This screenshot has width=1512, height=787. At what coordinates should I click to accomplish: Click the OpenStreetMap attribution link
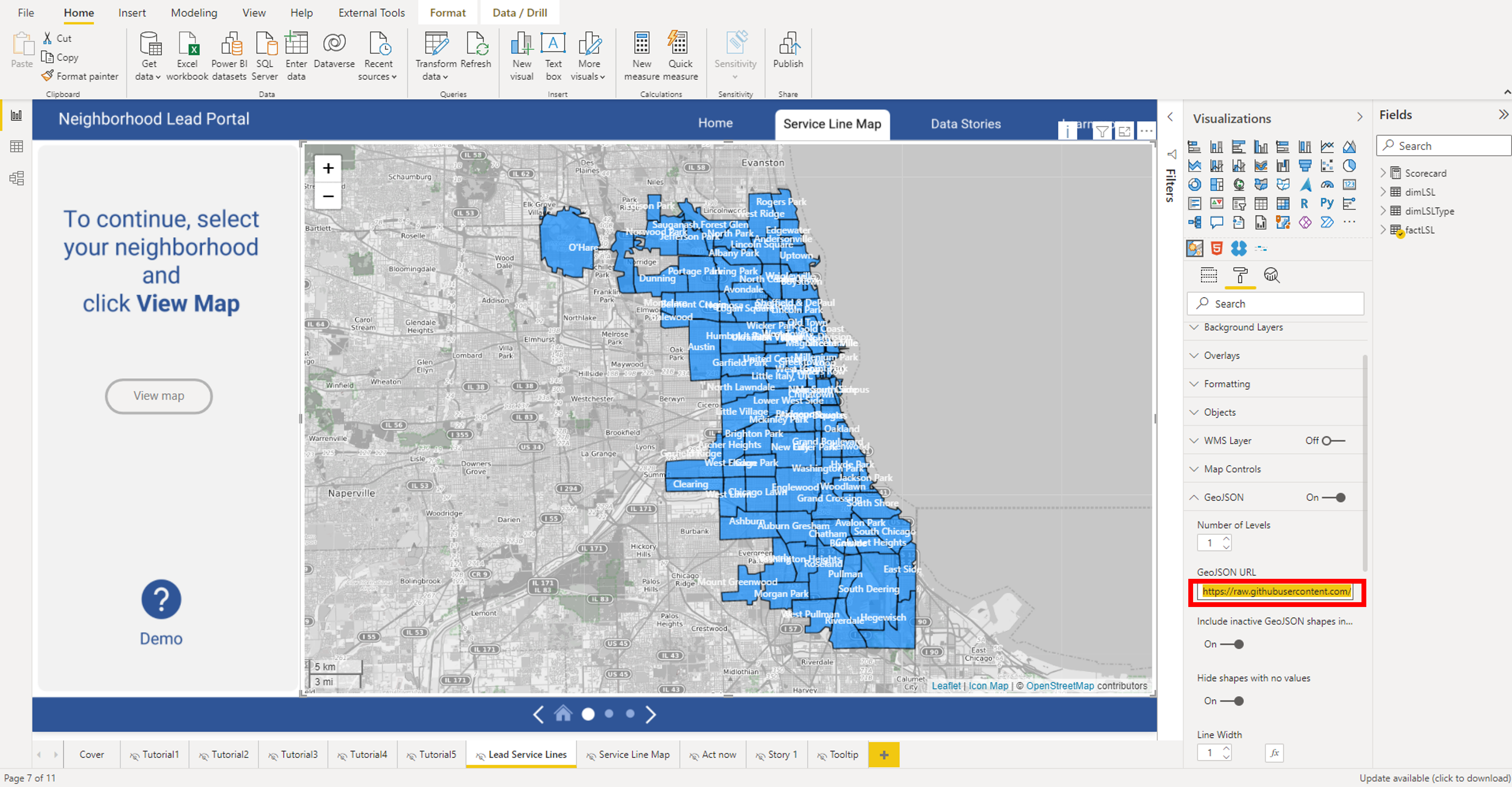(1059, 685)
